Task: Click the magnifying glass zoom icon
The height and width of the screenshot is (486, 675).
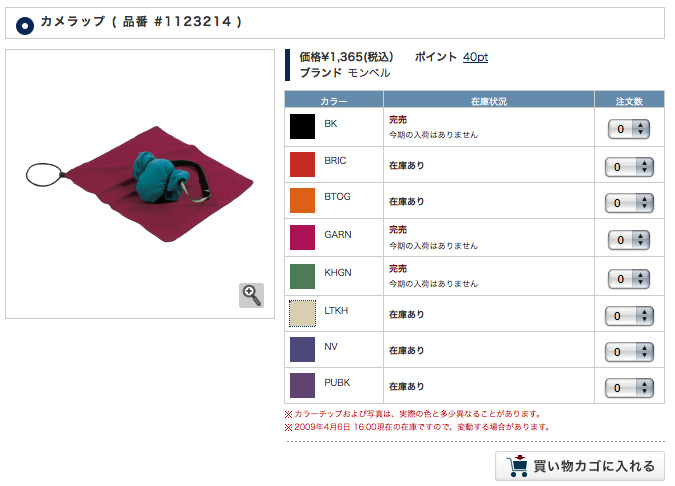Action: (x=251, y=295)
